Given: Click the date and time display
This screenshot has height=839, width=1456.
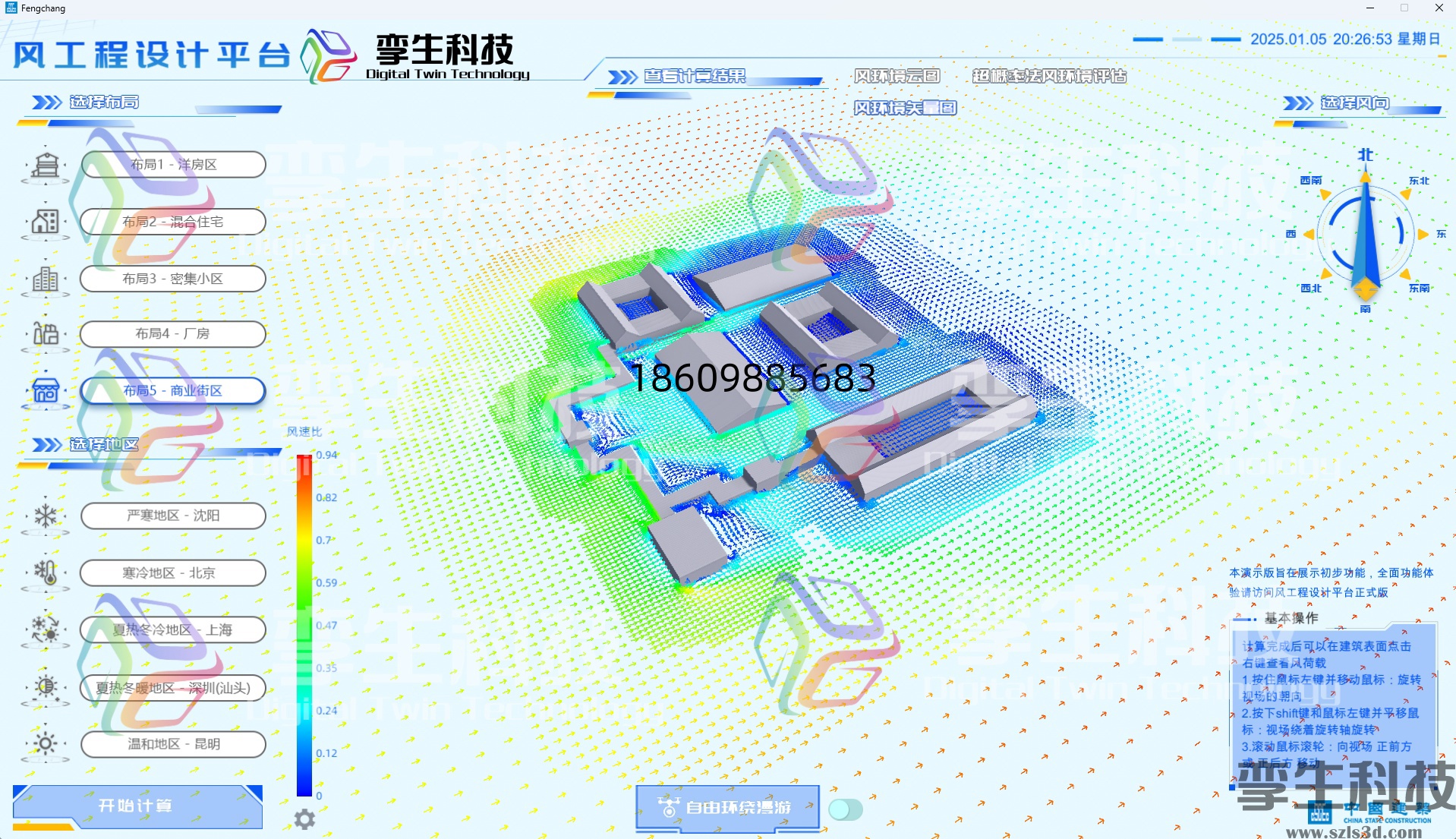Looking at the screenshot, I should tap(1345, 39).
